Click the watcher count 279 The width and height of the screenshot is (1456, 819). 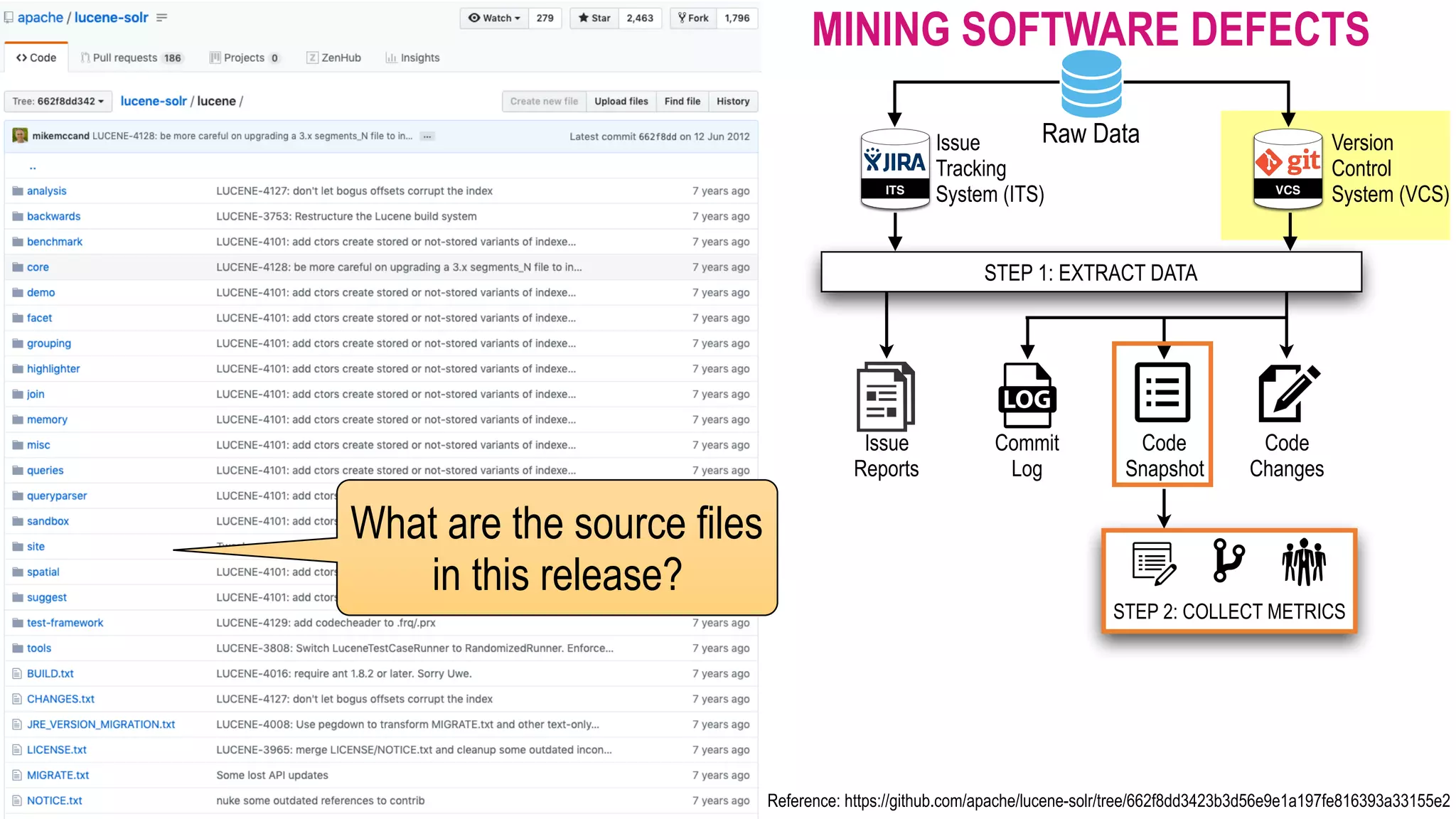545,18
